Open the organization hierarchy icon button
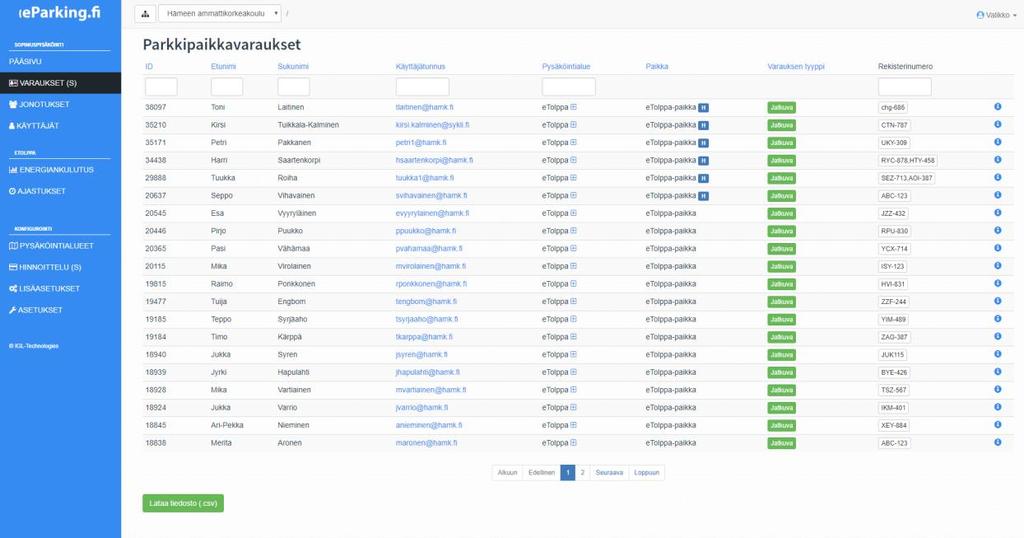Screen dimensions: 1024x538 [145, 14]
